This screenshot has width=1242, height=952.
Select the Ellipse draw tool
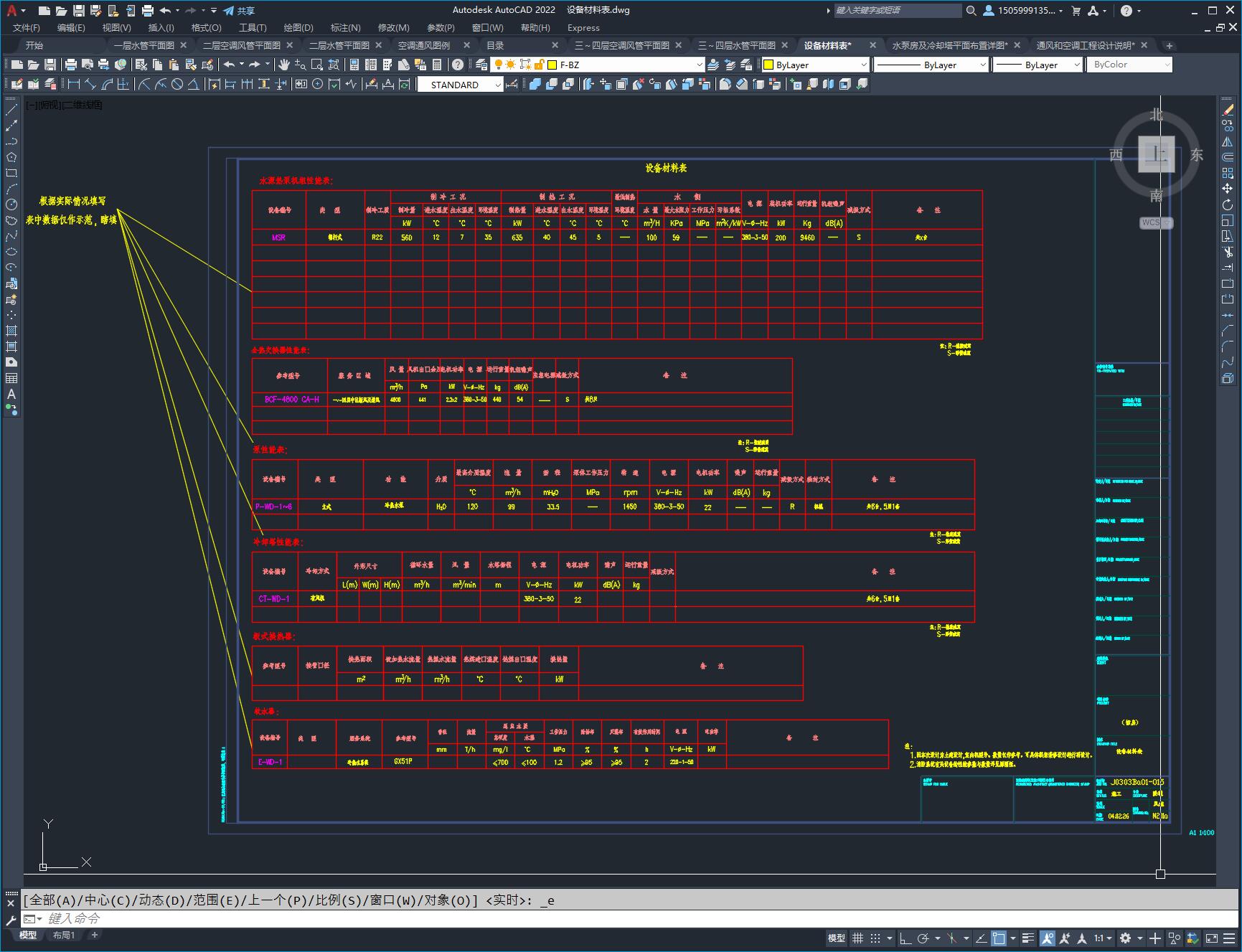point(11,253)
